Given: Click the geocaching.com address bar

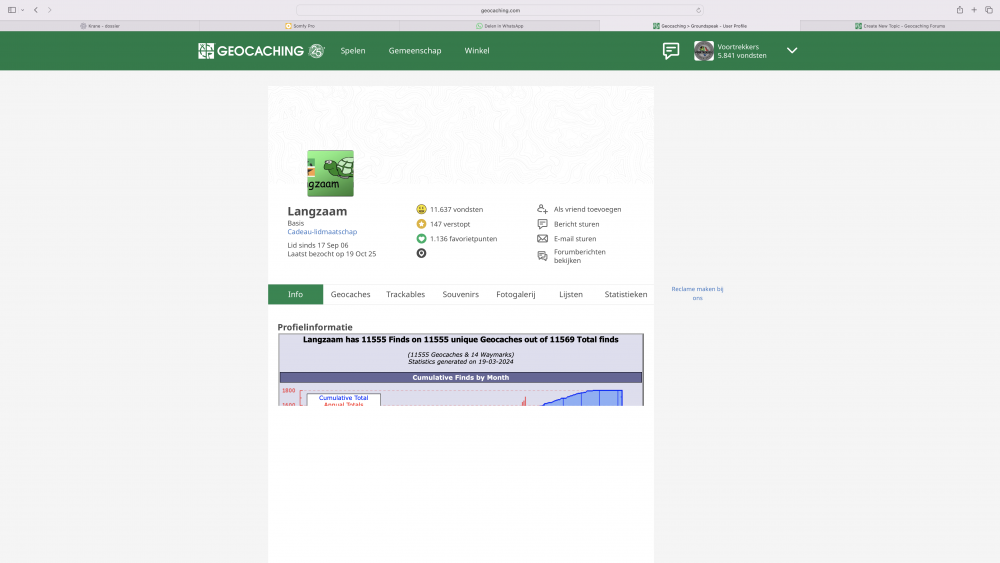Looking at the screenshot, I should coord(500,10).
